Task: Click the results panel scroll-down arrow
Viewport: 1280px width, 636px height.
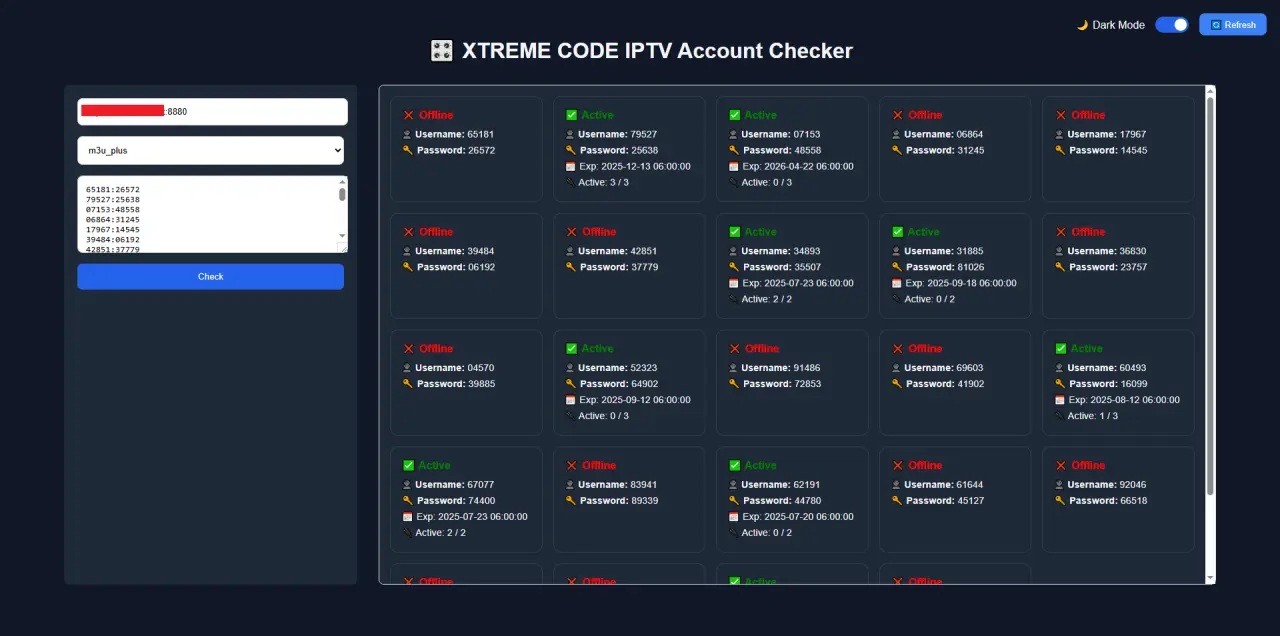Action: point(1210,578)
